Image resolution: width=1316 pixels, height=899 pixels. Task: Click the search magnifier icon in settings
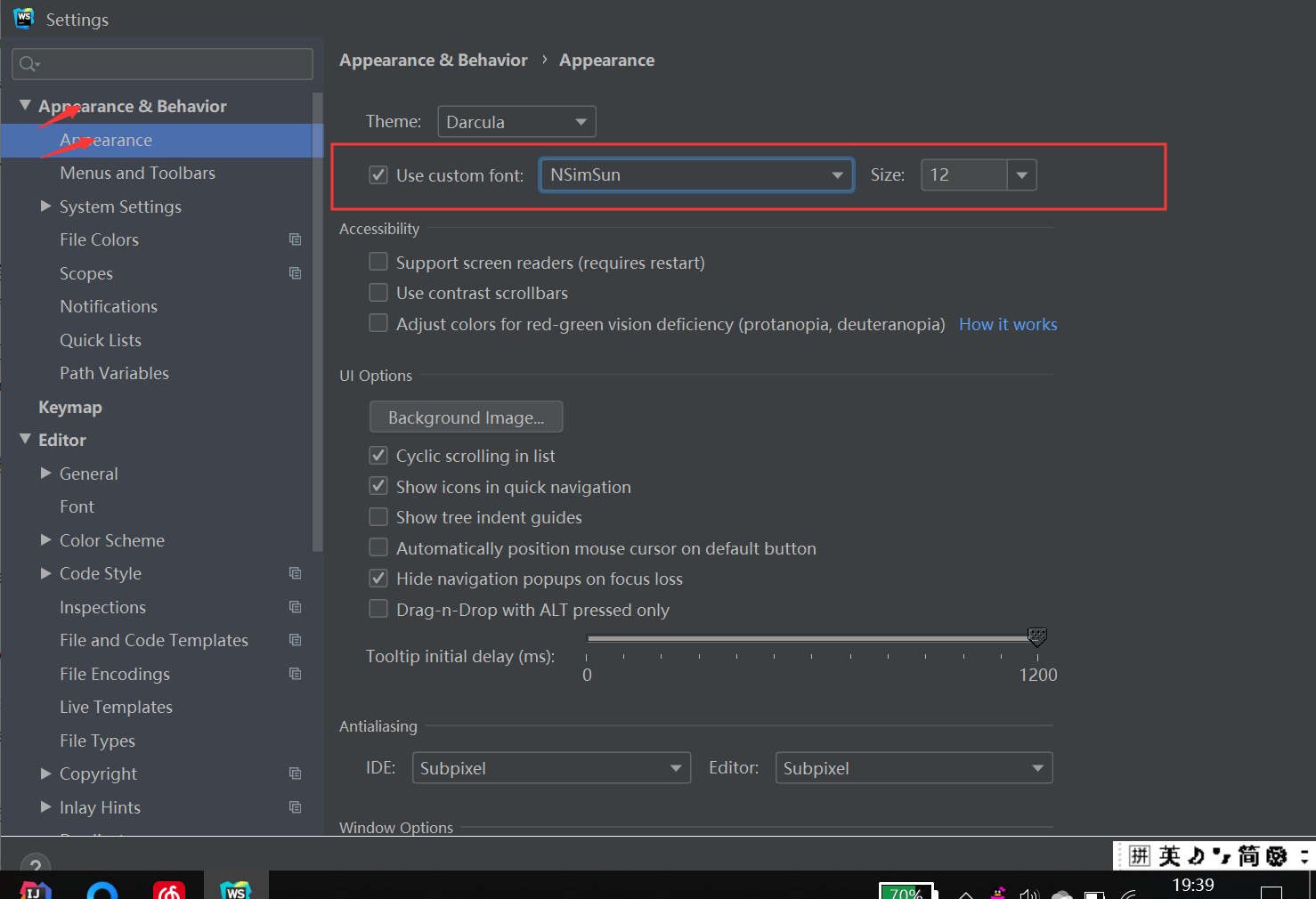pos(29,64)
